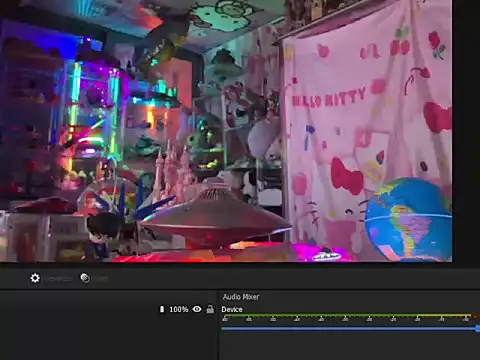Click the small battery-shaped icon beside 100%
This screenshot has height=360, width=480.
click(162, 309)
